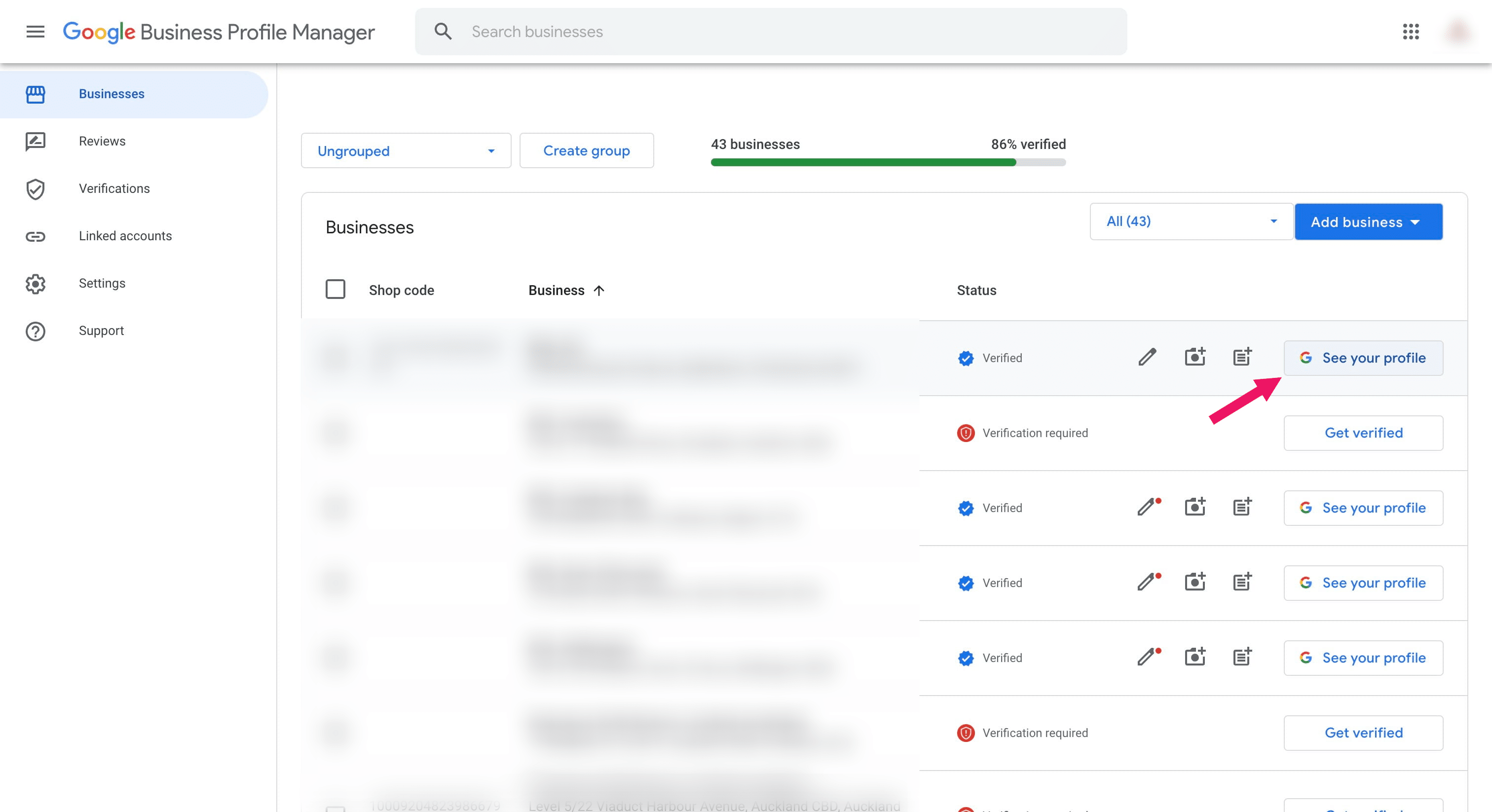Click the verified-percentage progress bar
Screen dimensions: 1492x812
(888, 163)
